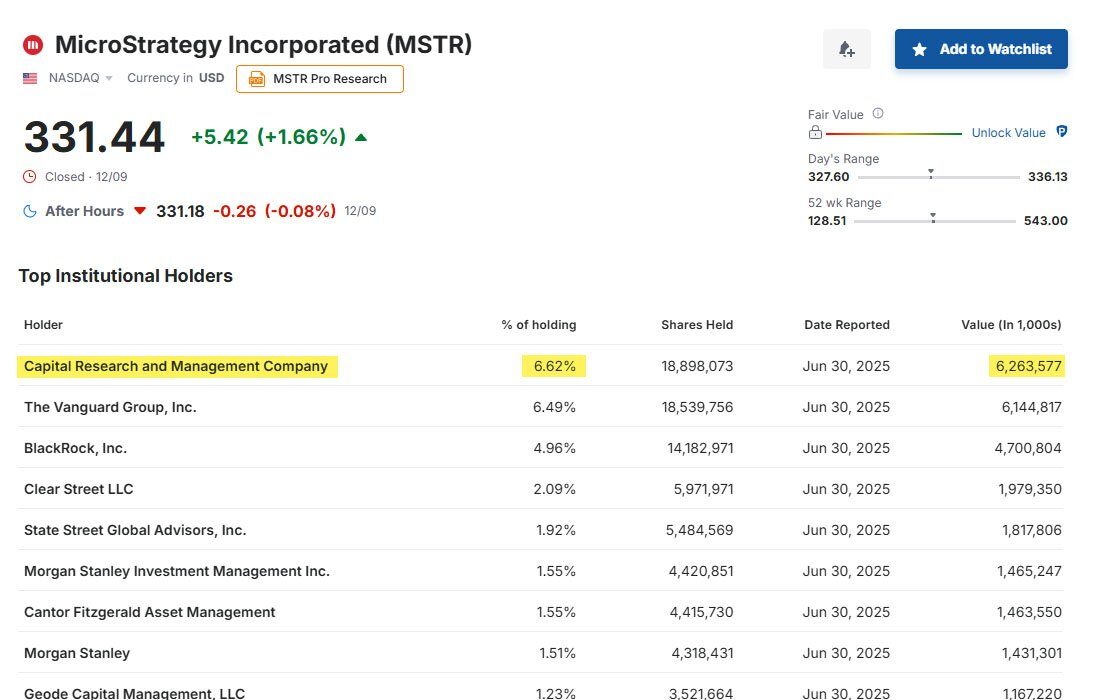Click the Fair Value gradient bar
Viewport: 1095px width, 700px height.
point(894,133)
